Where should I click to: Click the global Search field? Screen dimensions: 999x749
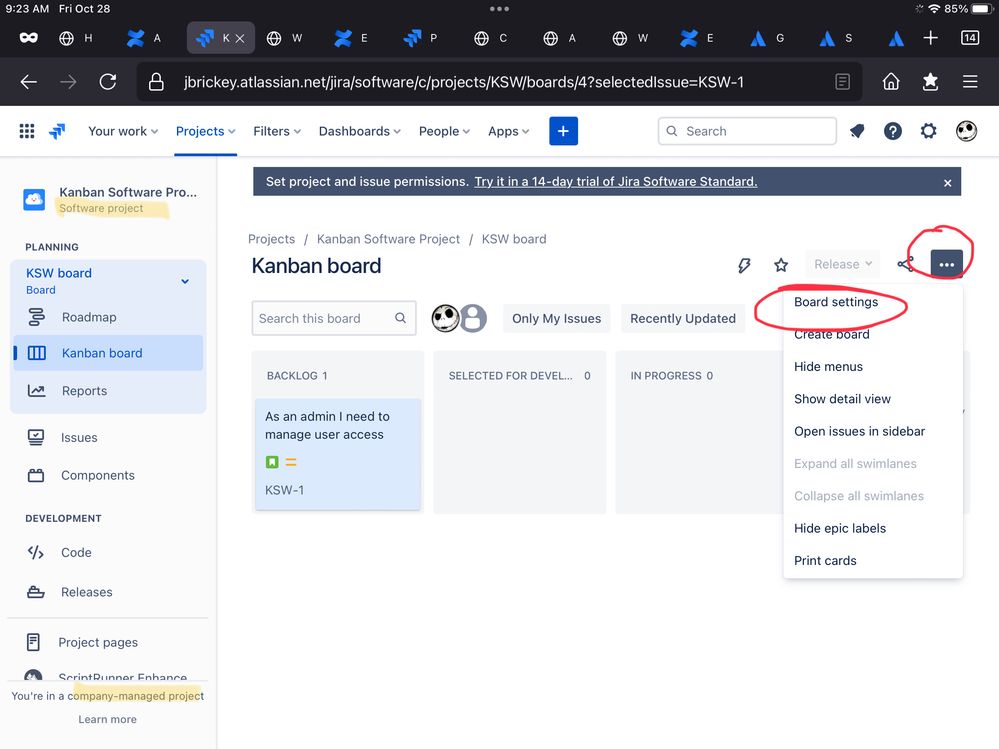click(747, 131)
